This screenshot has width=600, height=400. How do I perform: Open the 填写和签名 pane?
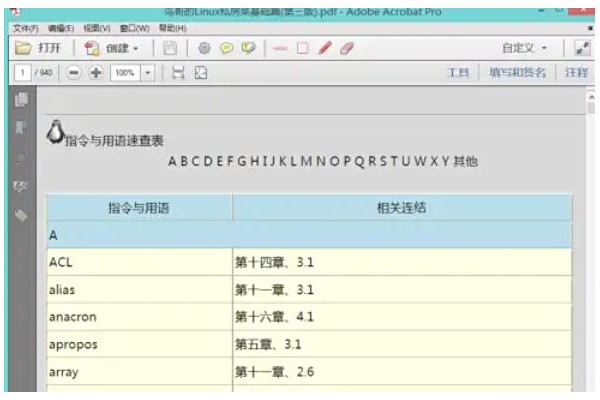pos(517,72)
